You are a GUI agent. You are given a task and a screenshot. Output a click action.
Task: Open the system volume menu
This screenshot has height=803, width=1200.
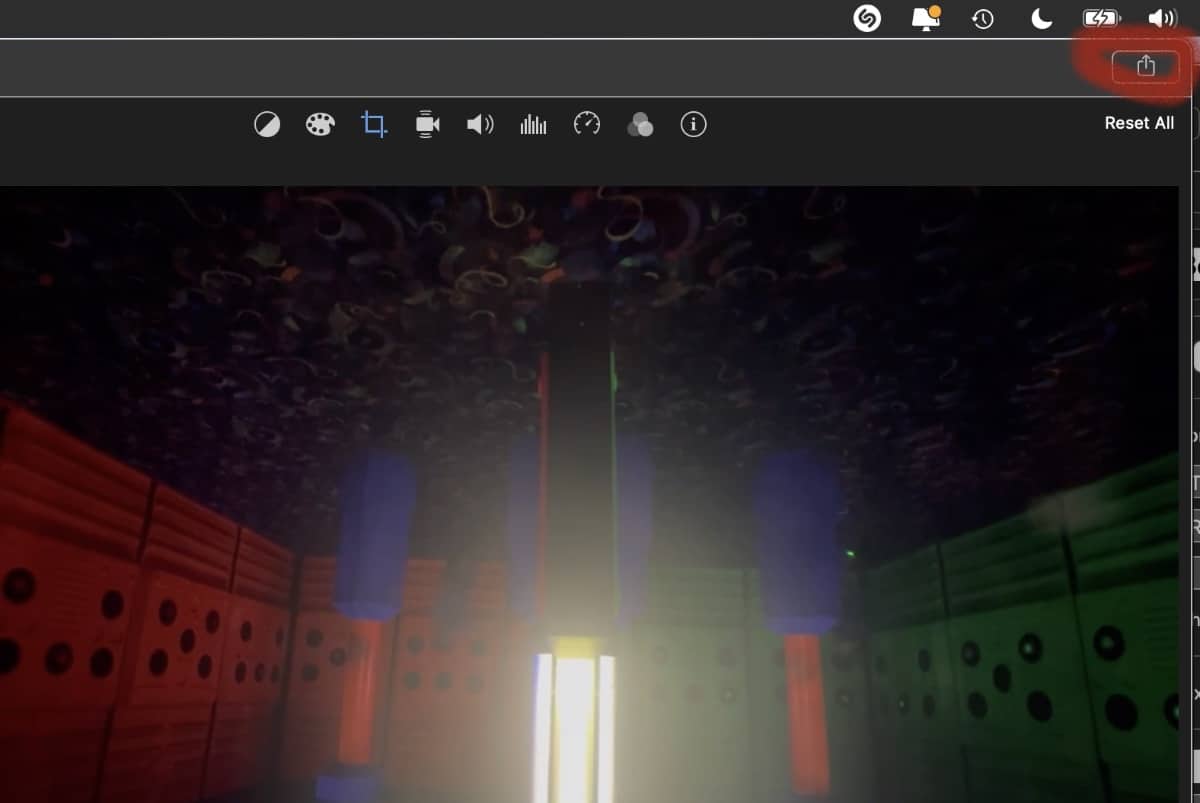click(x=1162, y=18)
